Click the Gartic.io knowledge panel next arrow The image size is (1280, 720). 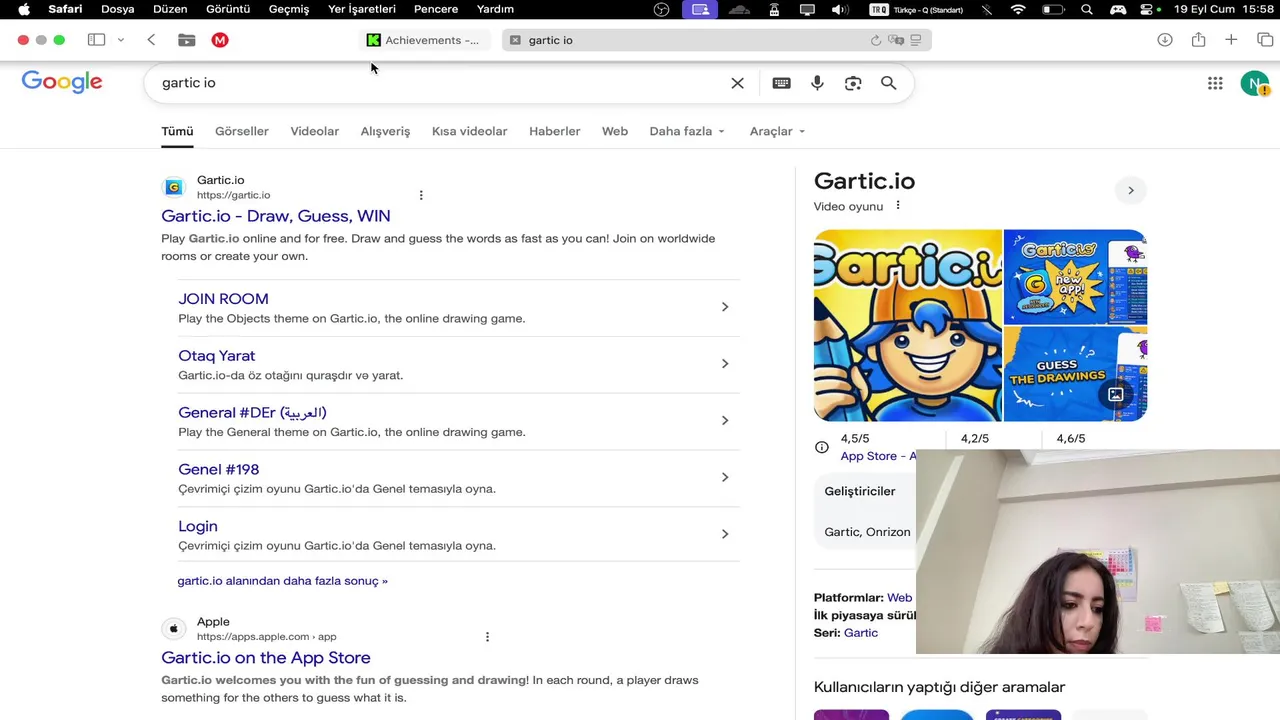(x=1131, y=190)
